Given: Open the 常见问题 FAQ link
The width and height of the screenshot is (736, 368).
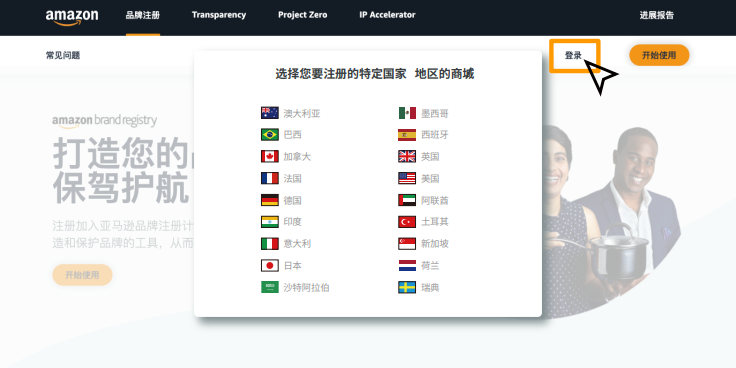Looking at the screenshot, I should [63, 55].
